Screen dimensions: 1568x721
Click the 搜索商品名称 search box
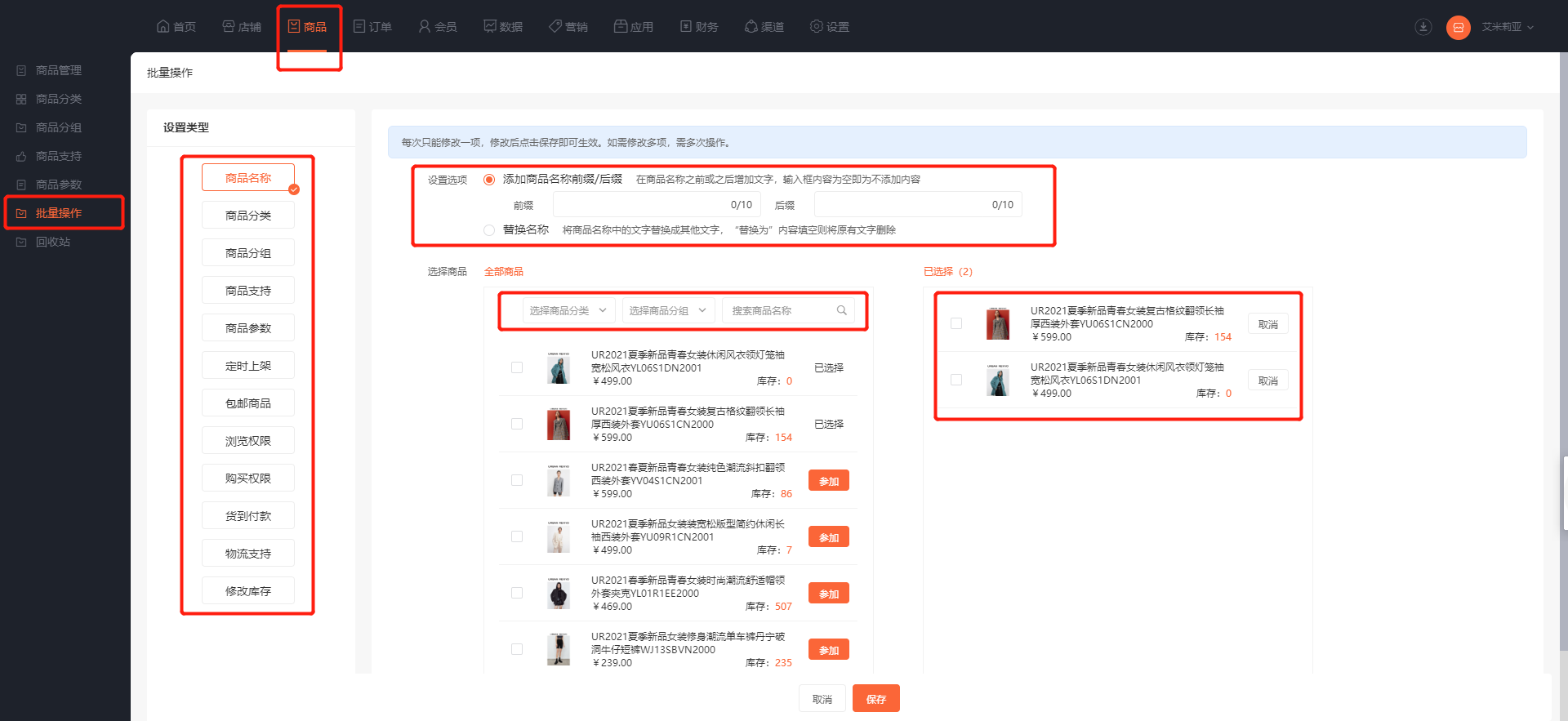click(788, 310)
